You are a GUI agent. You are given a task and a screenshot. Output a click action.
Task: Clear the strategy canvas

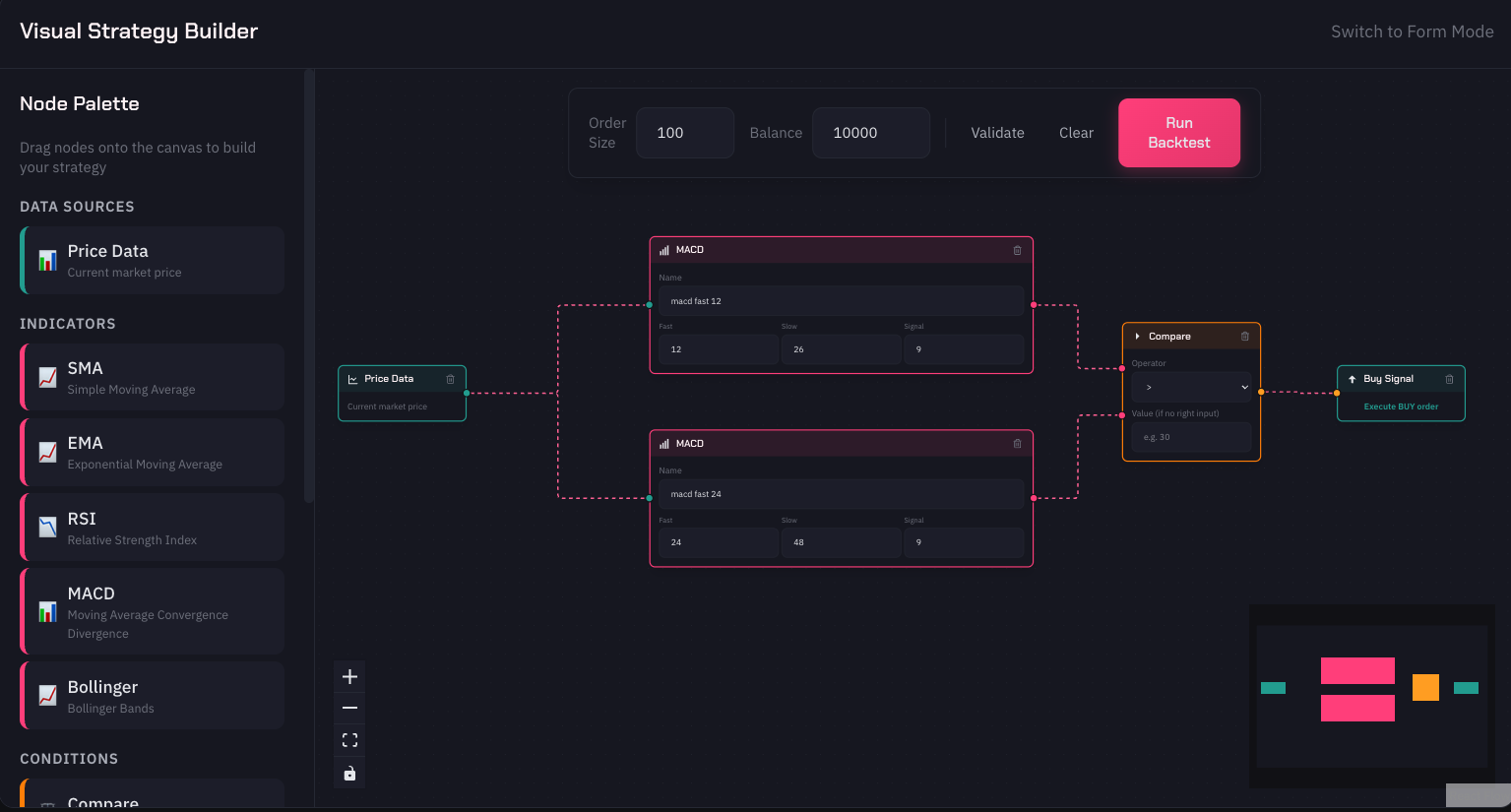(x=1076, y=133)
